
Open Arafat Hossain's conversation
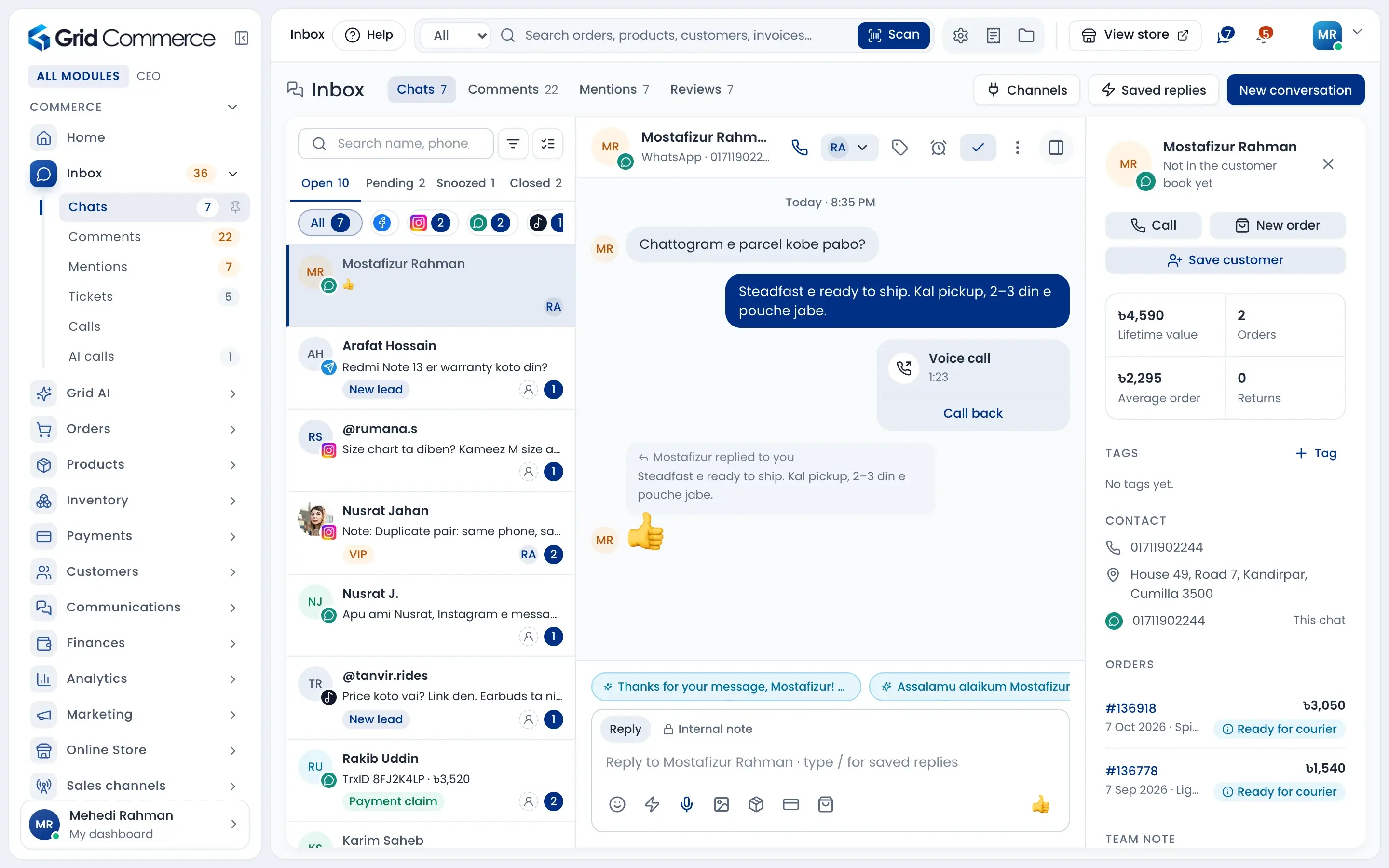(x=431, y=368)
